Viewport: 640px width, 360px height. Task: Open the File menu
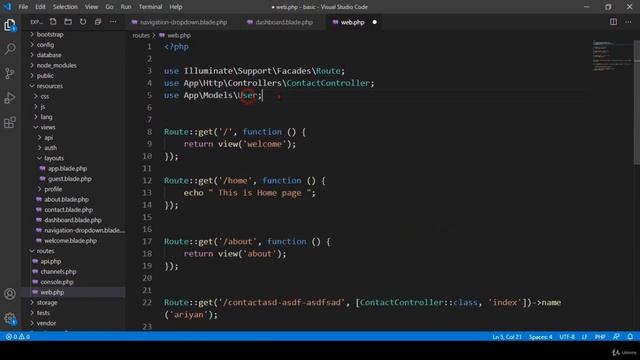point(23,7)
